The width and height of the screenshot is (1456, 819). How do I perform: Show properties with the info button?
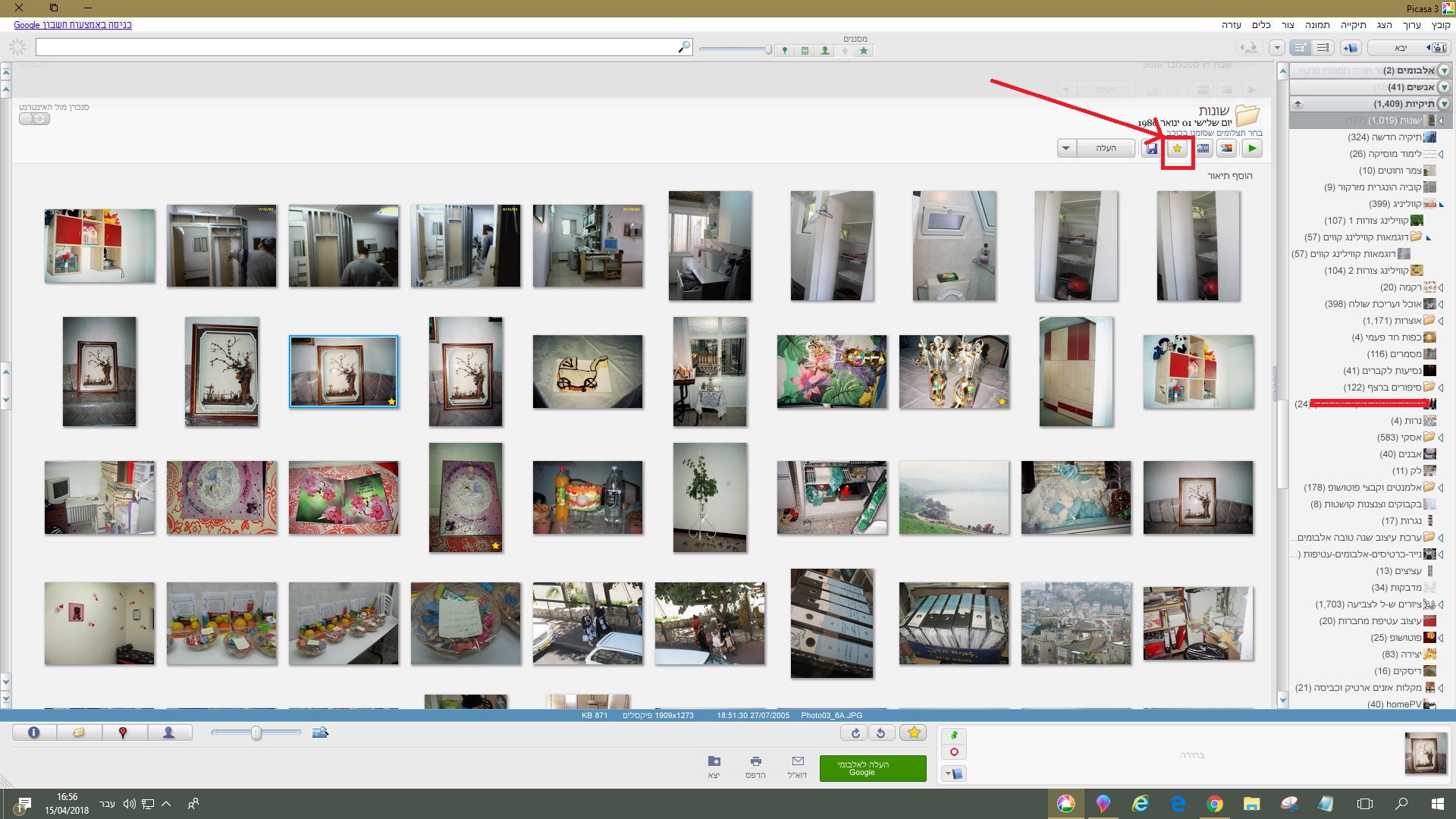click(33, 733)
